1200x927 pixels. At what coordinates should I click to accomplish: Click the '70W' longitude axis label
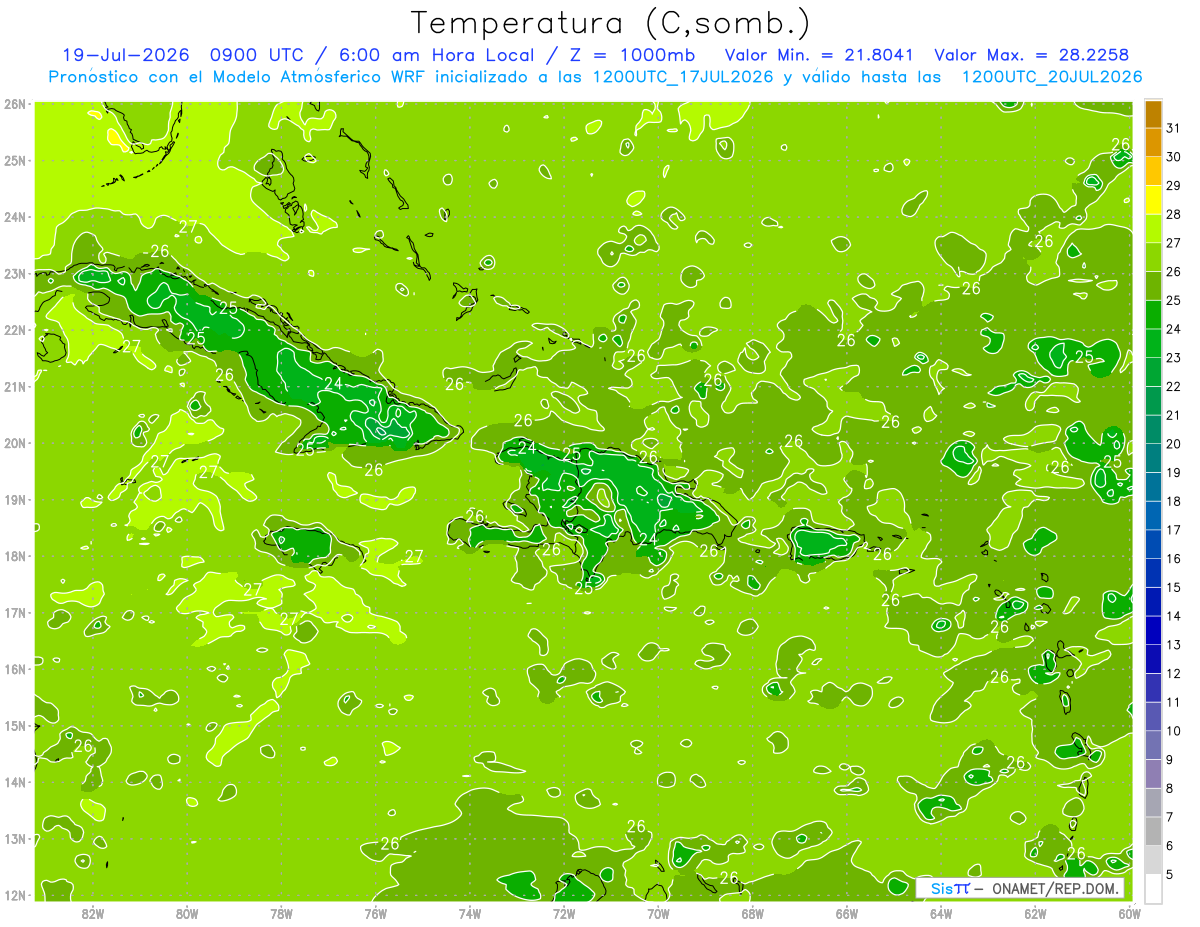point(658,913)
